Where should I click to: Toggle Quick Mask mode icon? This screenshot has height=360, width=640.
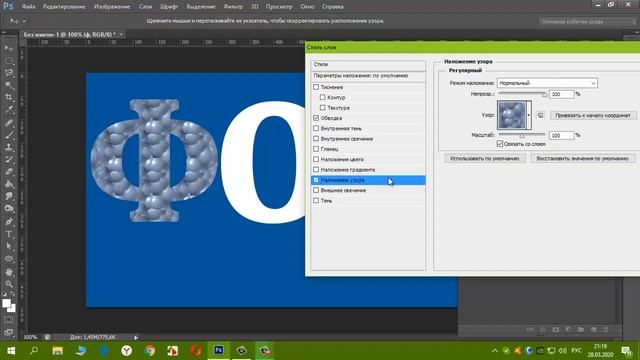pyautogui.click(x=9, y=320)
